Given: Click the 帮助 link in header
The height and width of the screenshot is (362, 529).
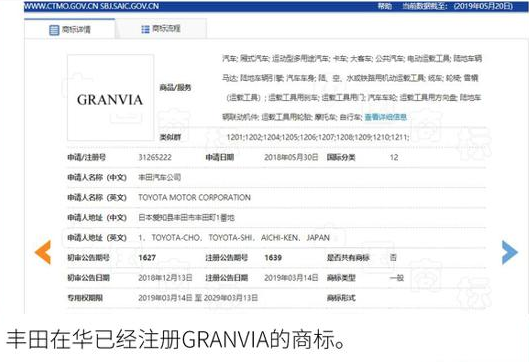Looking at the screenshot, I should [384, 6].
